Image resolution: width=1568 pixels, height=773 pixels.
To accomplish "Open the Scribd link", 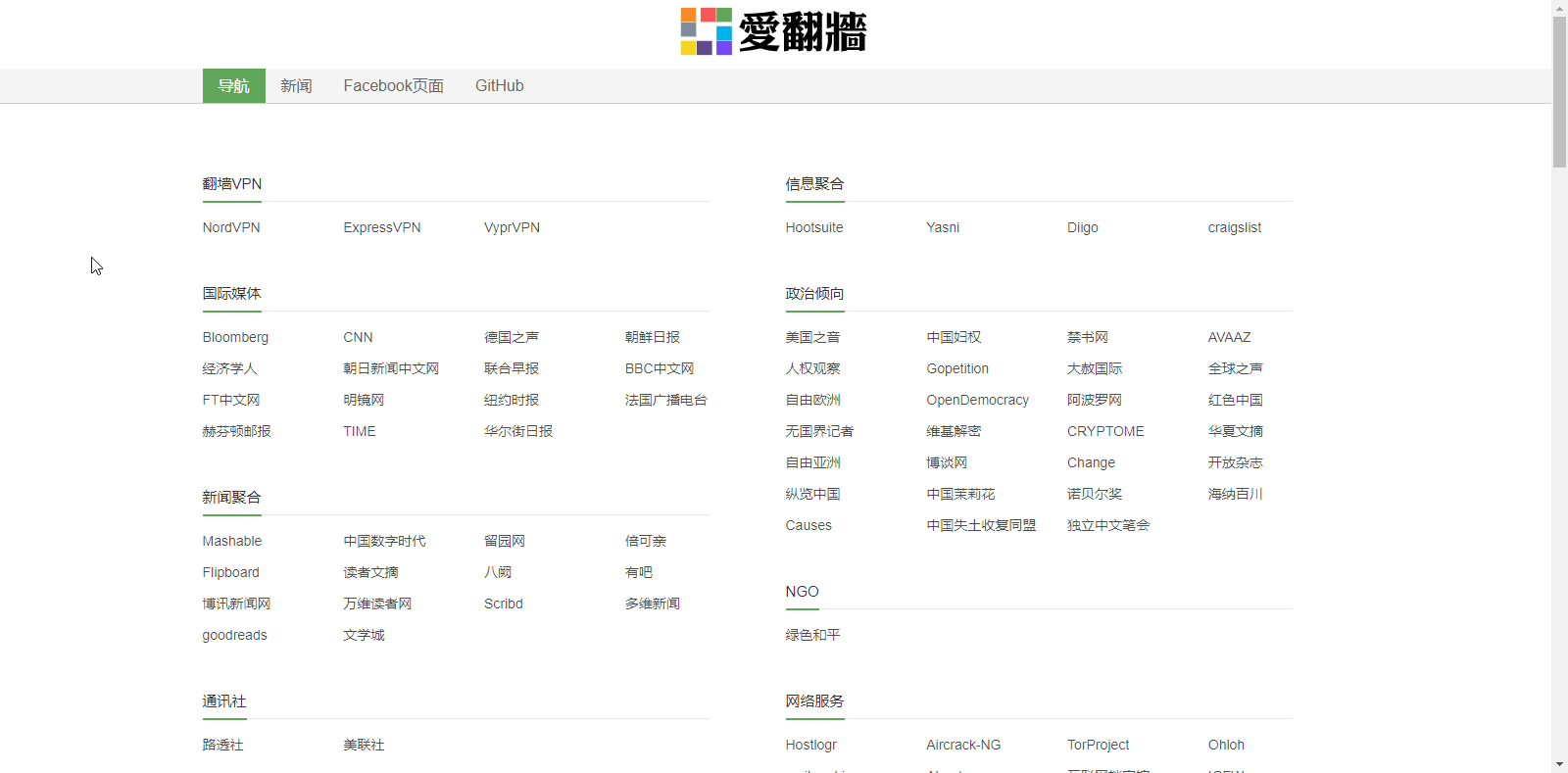I will tap(504, 604).
